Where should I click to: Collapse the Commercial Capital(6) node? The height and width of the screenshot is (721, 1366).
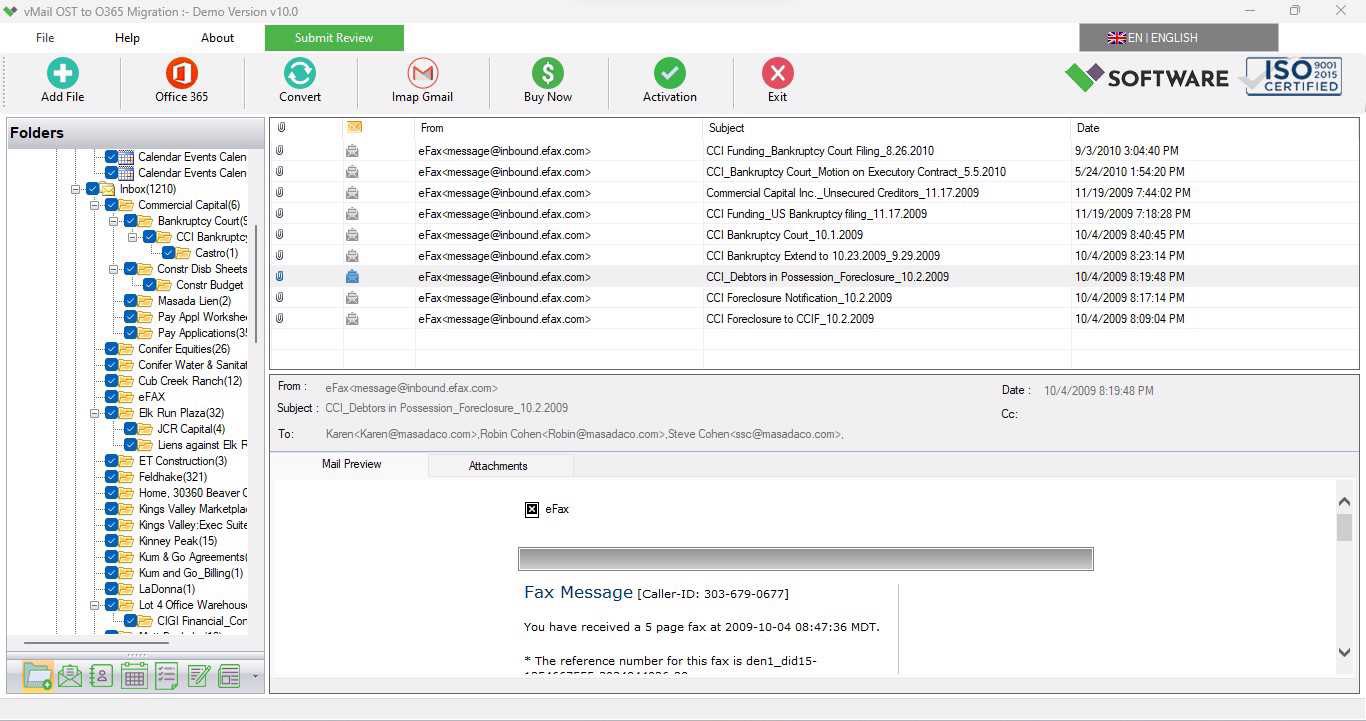(95, 205)
